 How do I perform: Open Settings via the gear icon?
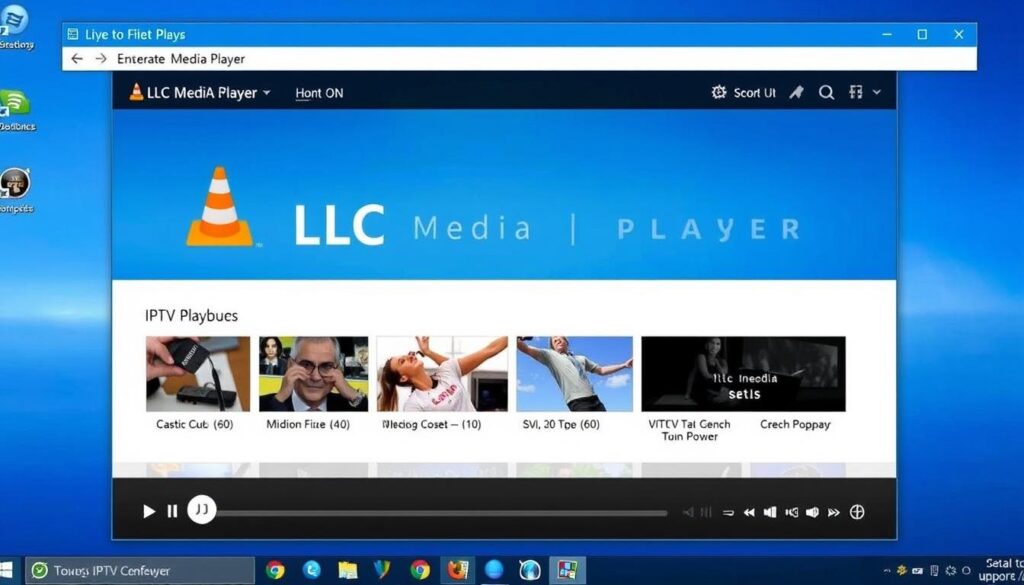tap(719, 93)
